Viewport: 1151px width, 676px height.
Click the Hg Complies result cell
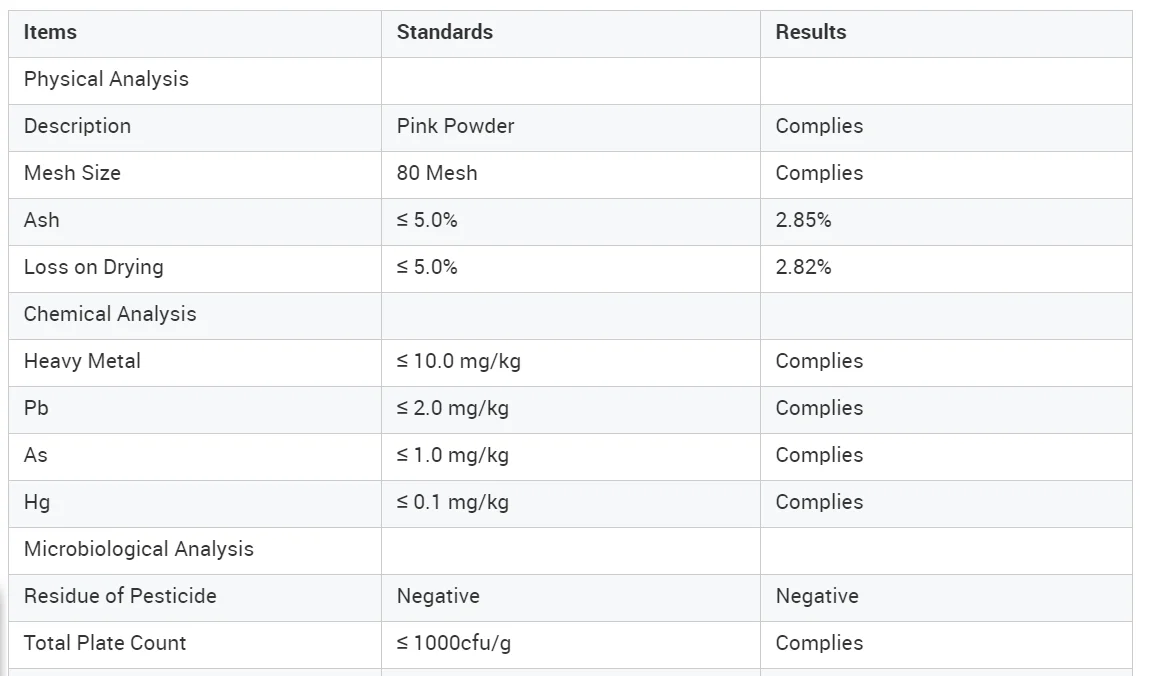click(x=819, y=502)
